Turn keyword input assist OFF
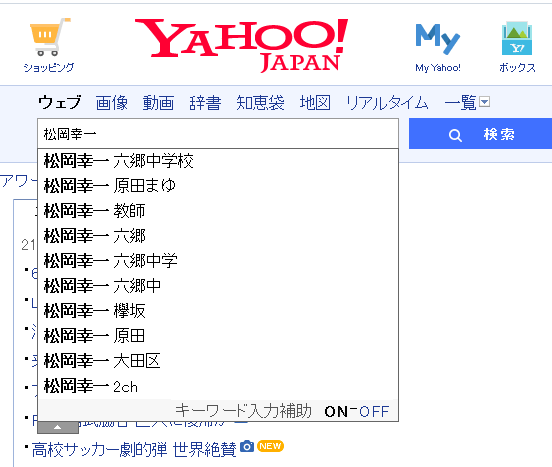The image size is (552, 467). (x=374, y=411)
